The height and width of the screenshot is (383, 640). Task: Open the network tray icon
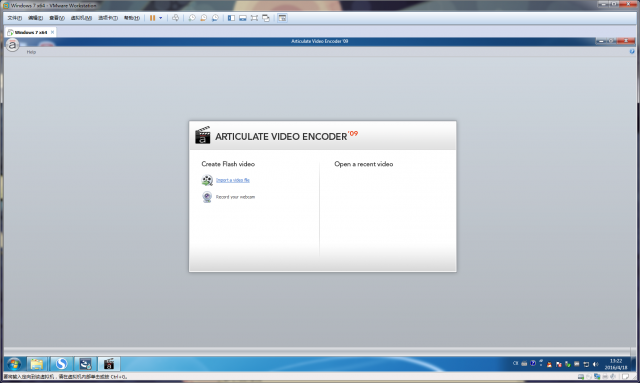(586, 364)
